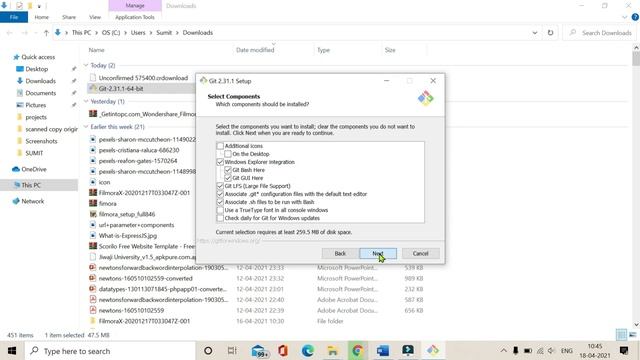Select the What-is-ExpressJS.jpg file
This screenshot has height=360, width=640.
click(x=127, y=236)
